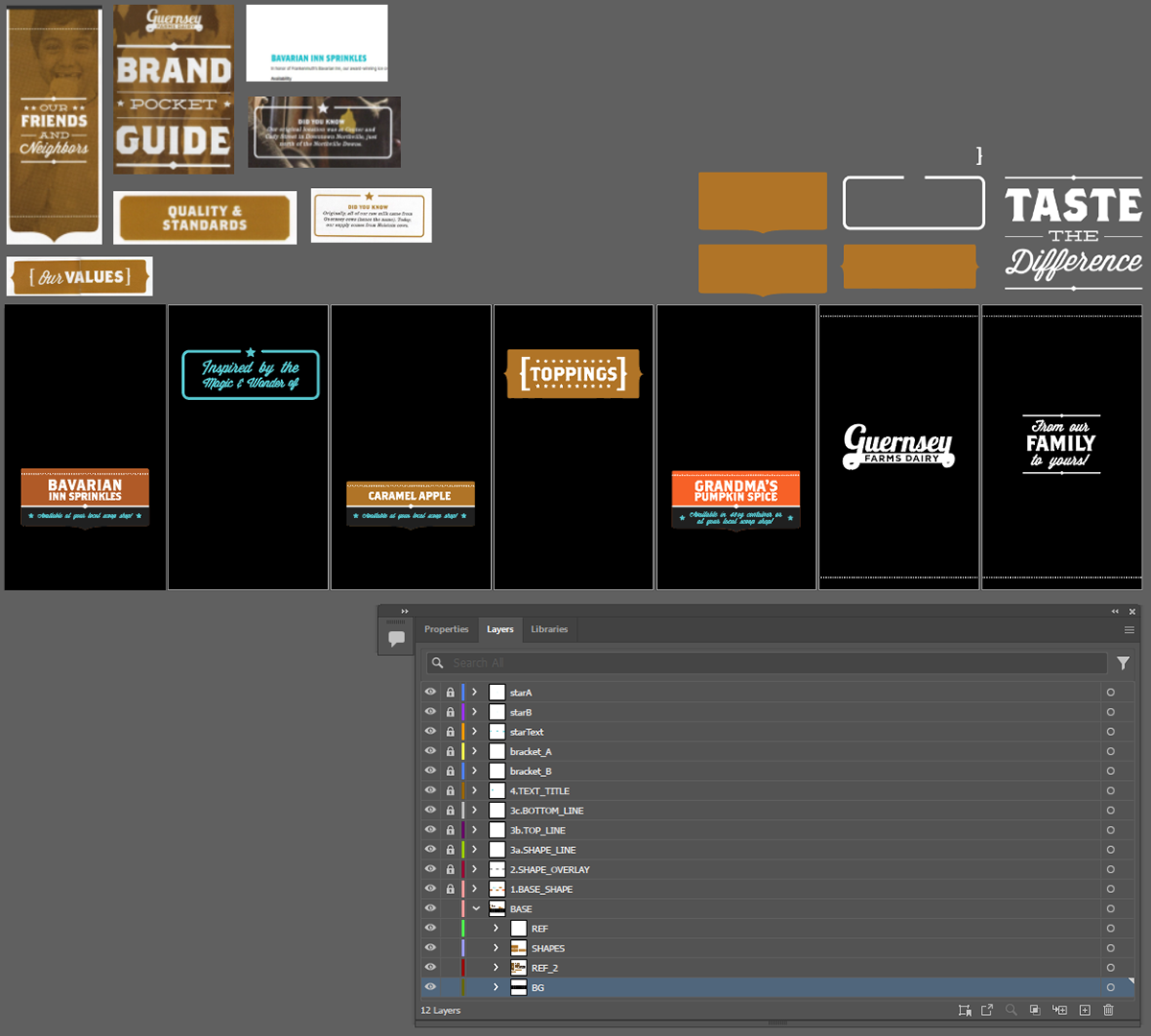Click the filter layers funnel icon
Image resolution: width=1151 pixels, height=1036 pixels.
click(1123, 663)
